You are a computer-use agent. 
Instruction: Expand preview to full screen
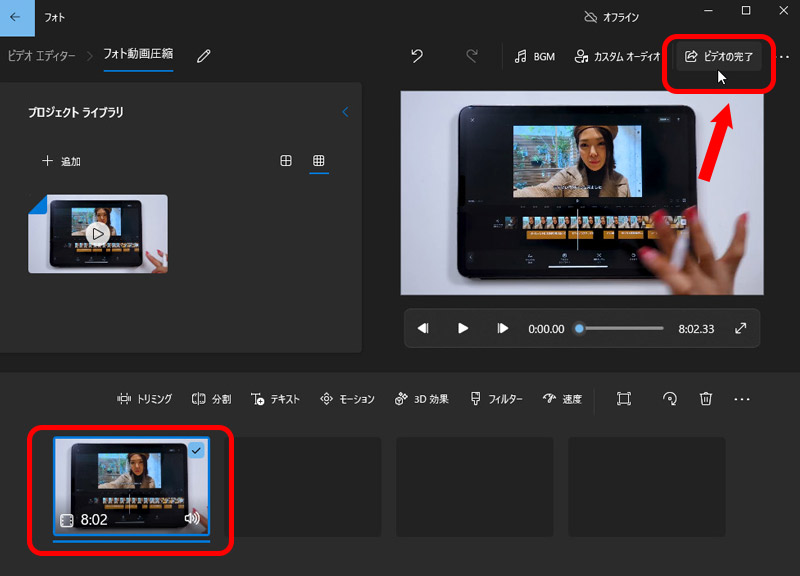coord(740,328)
